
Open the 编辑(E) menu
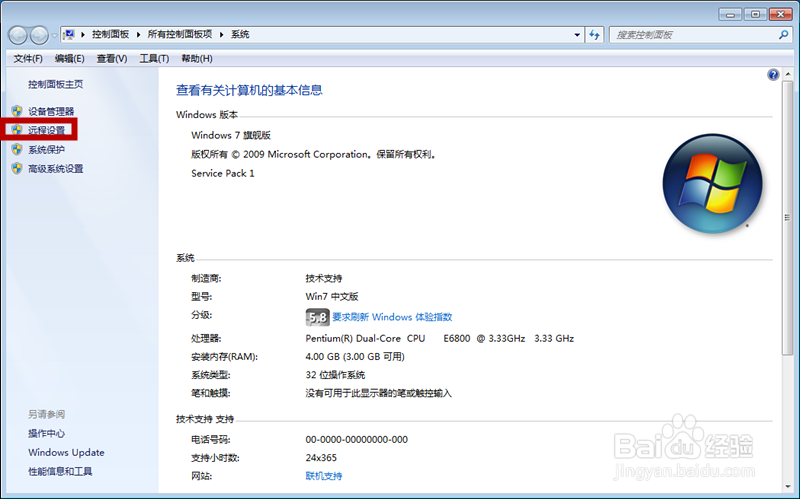69,59
